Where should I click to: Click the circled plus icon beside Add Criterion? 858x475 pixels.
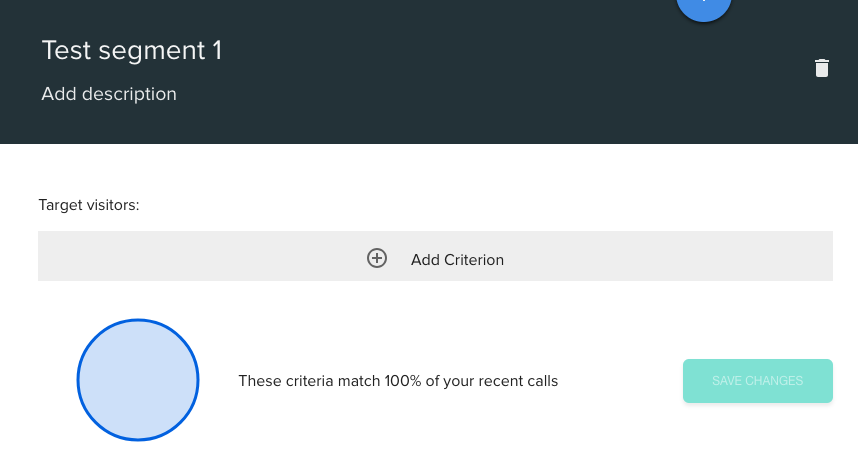click(376, 258)
